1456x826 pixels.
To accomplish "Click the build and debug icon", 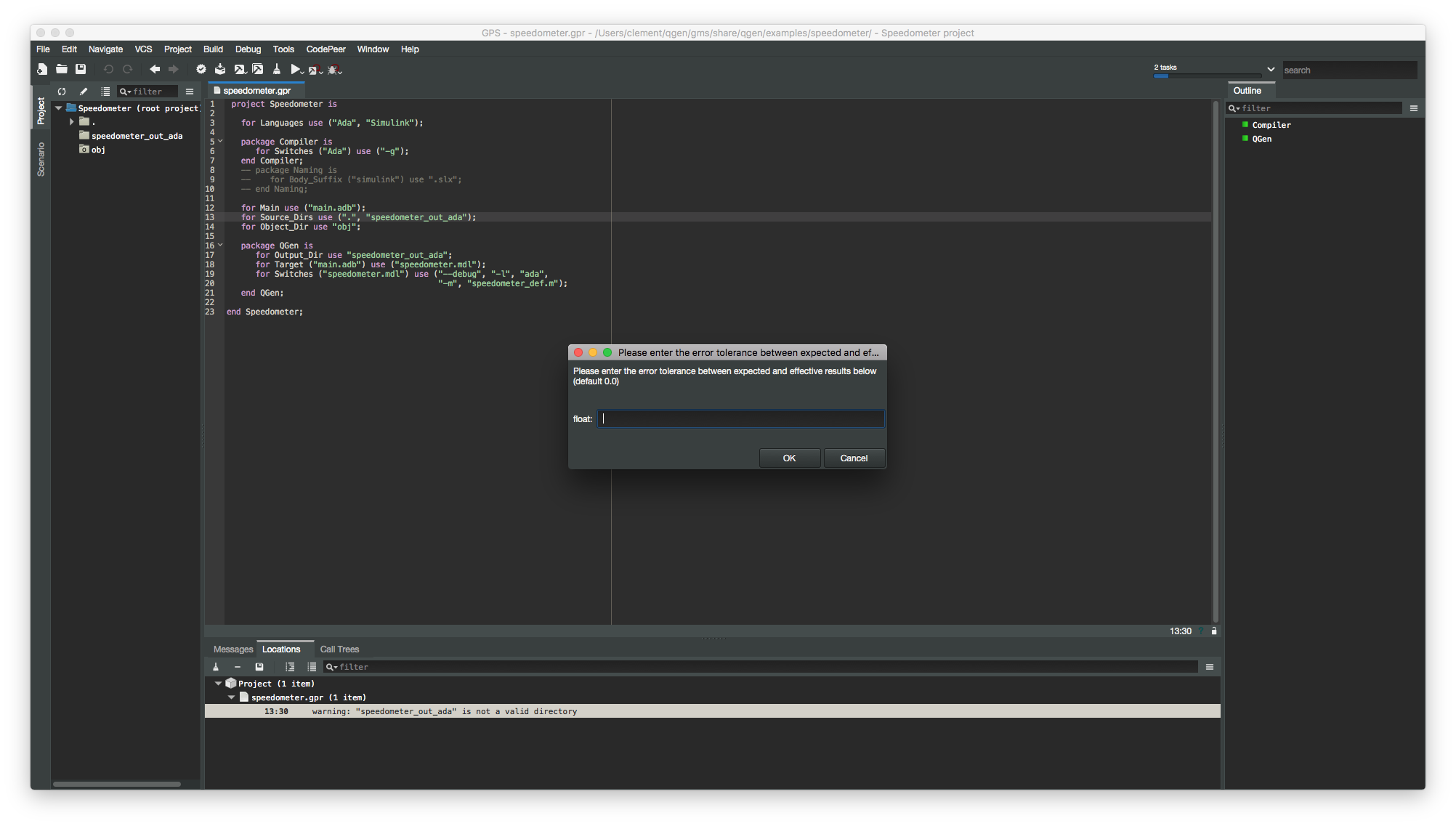I will click(x=315, y=70).
